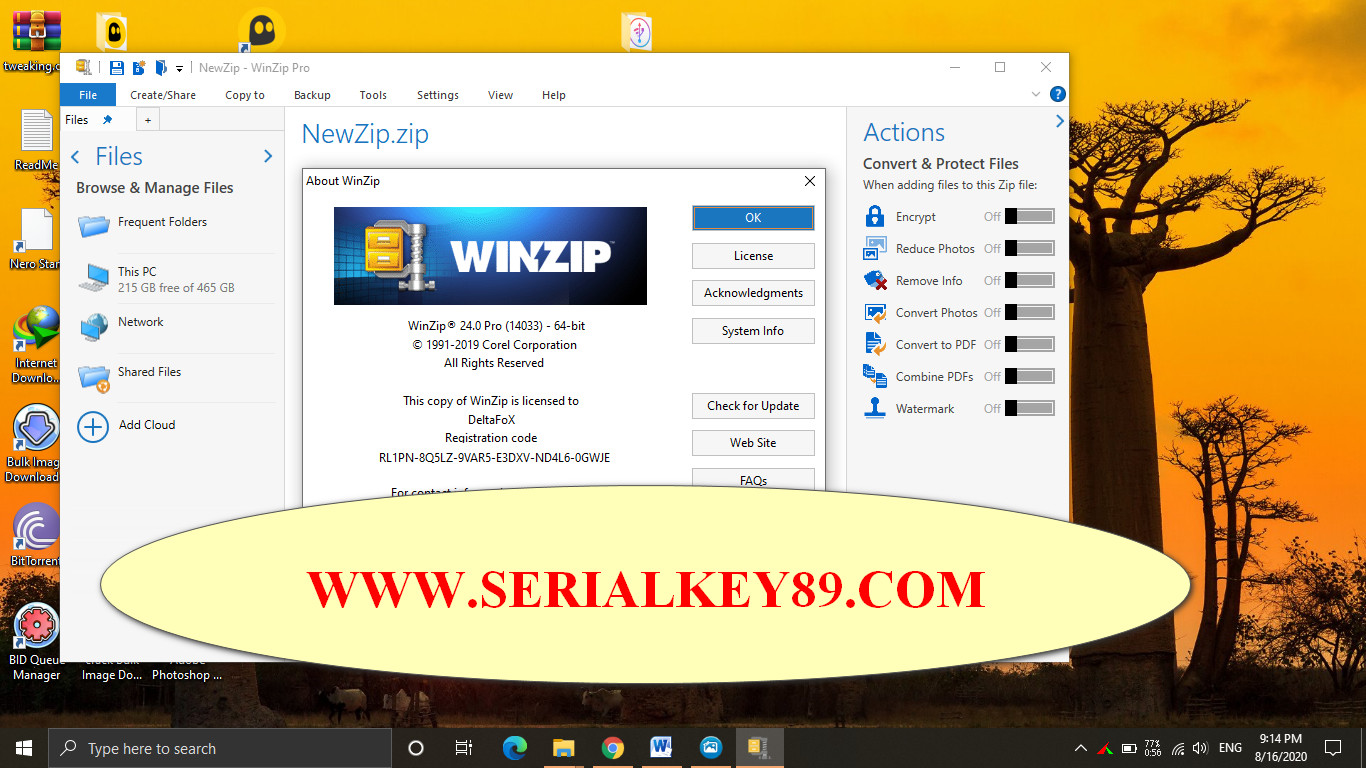The width and height of the screenshot is (1366, 768).
Task: Collapse the Actions pane with arrow
Action: (1059, 122)
